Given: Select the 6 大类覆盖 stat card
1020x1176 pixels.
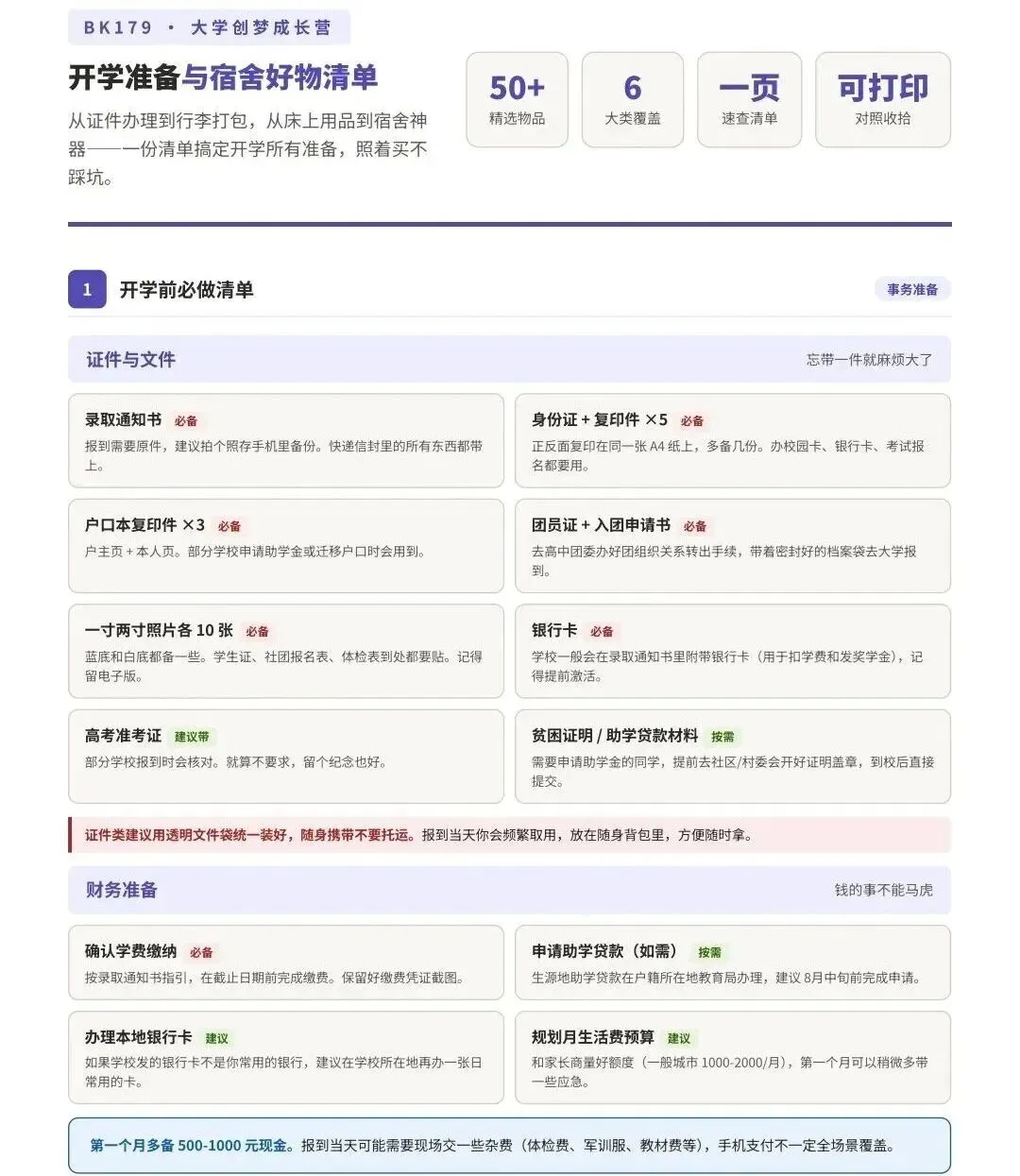Looking at the screenshot, I should [633, 99].
